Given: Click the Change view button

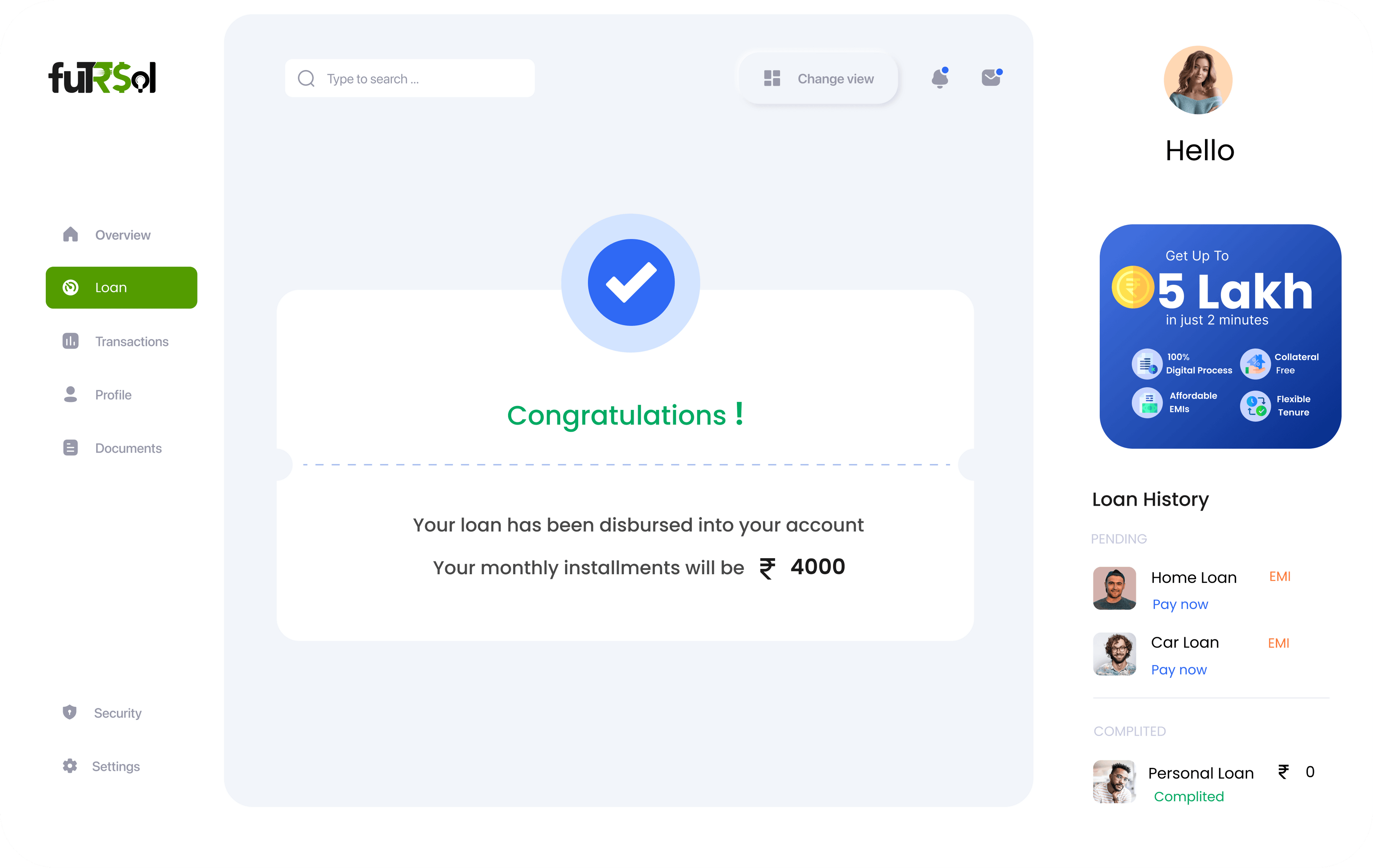Looking at the screenshot, I should click(x=819, y=79).
